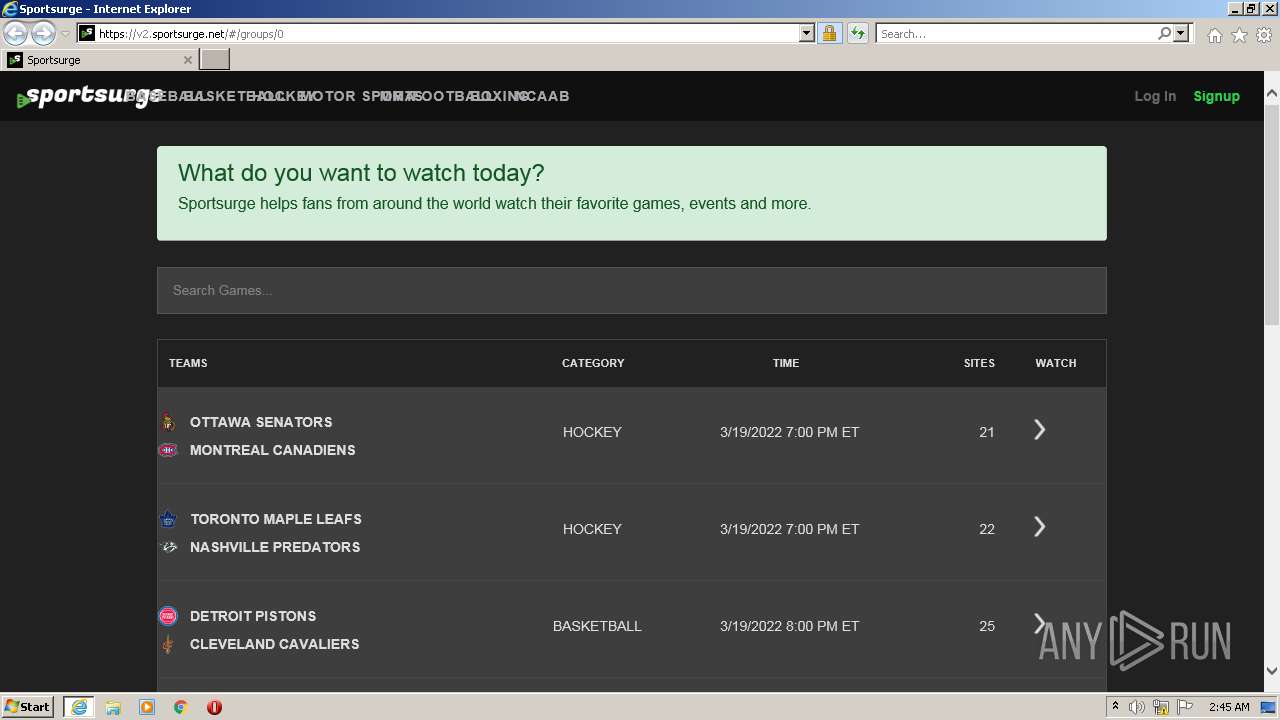Click the Log In link
Viewport: 1280px width, 720px height.
click(x=1155, y=96)
